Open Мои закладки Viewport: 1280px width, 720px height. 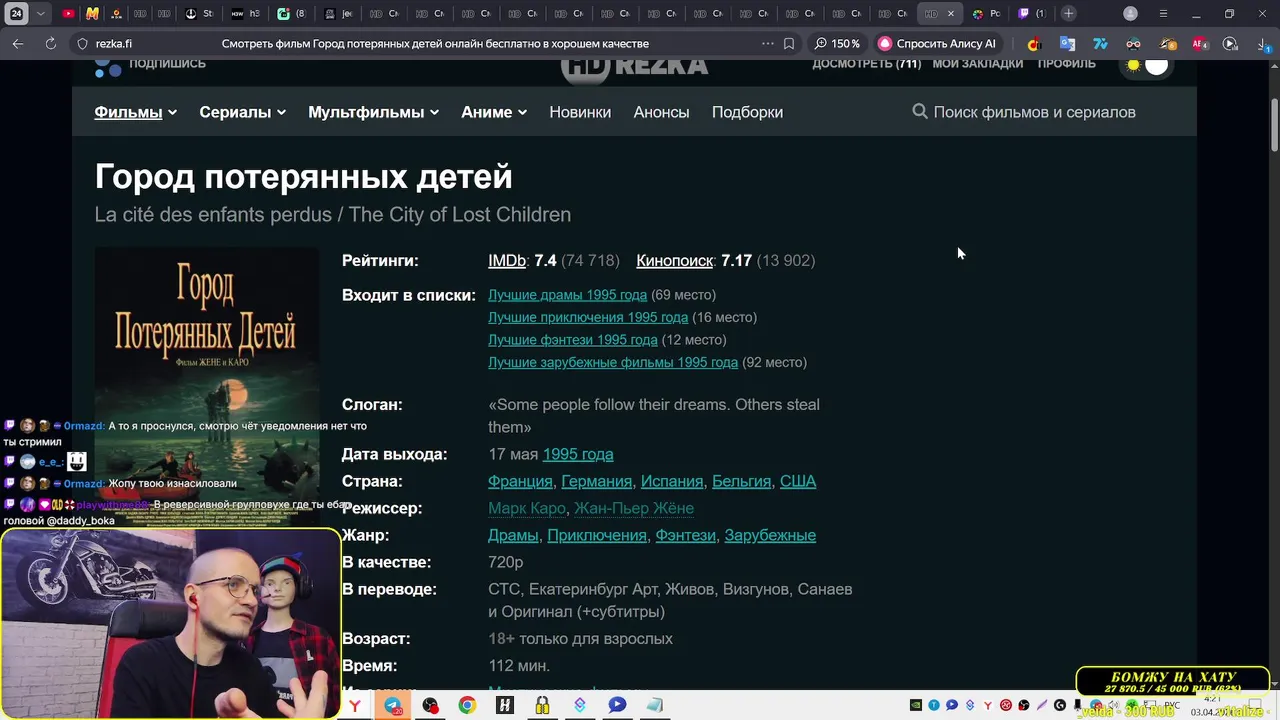click(x=977, y=64)
